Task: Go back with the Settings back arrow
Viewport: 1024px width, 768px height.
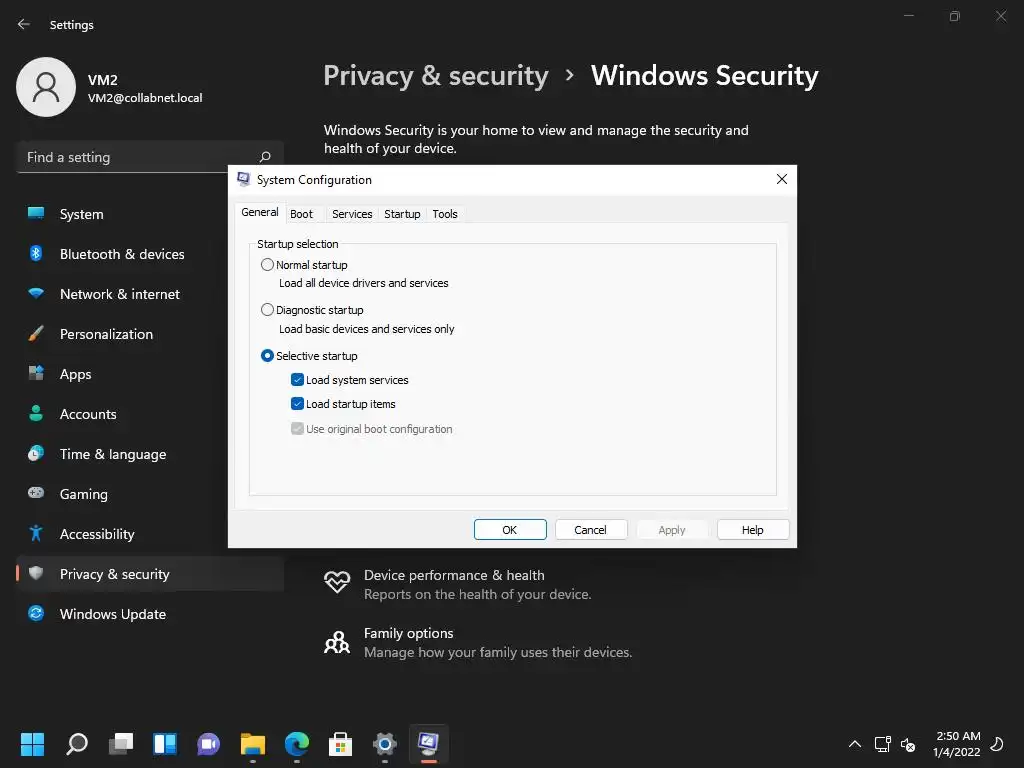Action: tap(24, 24)
